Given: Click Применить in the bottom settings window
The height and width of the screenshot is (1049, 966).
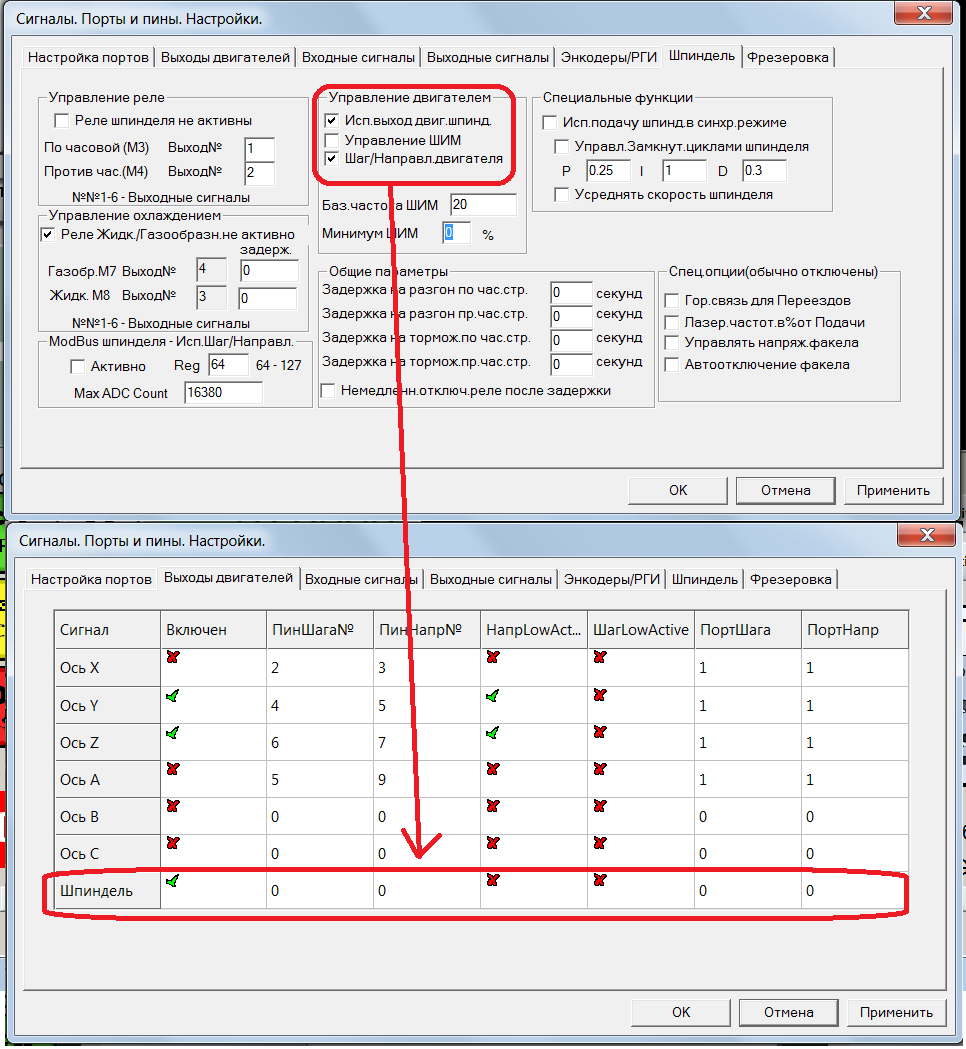Looking at the screenshot, I should coord(896,1012).
